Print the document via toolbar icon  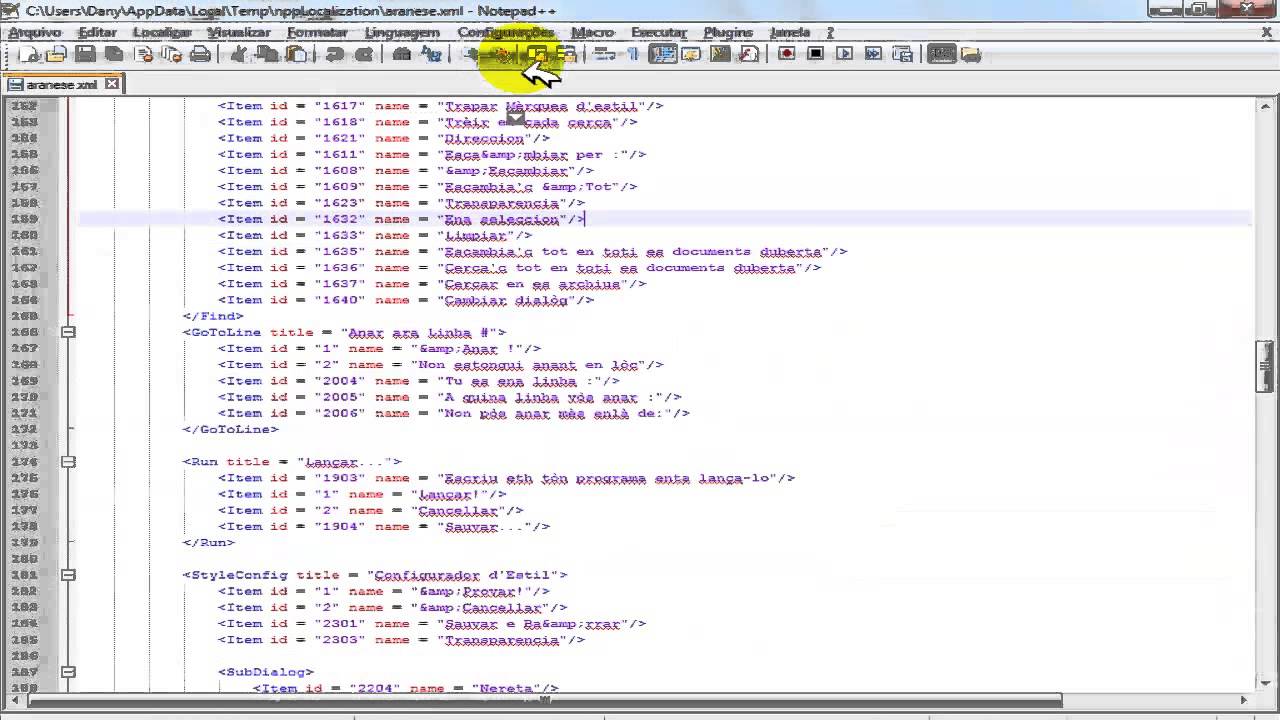[x=201, y=54]
